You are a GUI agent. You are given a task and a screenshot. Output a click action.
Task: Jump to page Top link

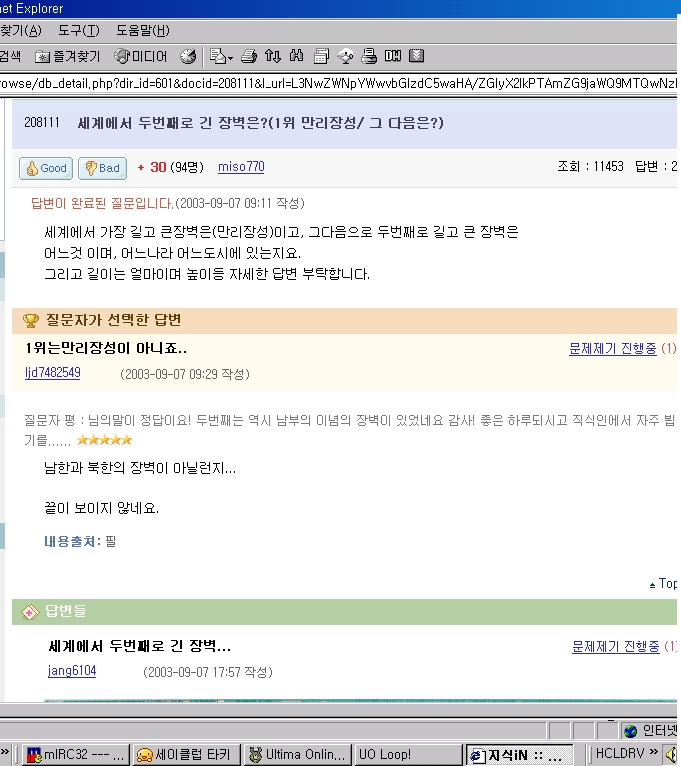coord(663,583)
